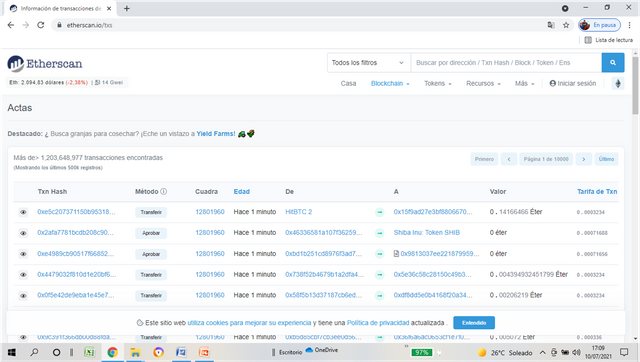The height and width of the screenshot is (362, 640).
Task: Open txn hash 0xe5c207371150b95318
Action: click(x=76, y=212)
